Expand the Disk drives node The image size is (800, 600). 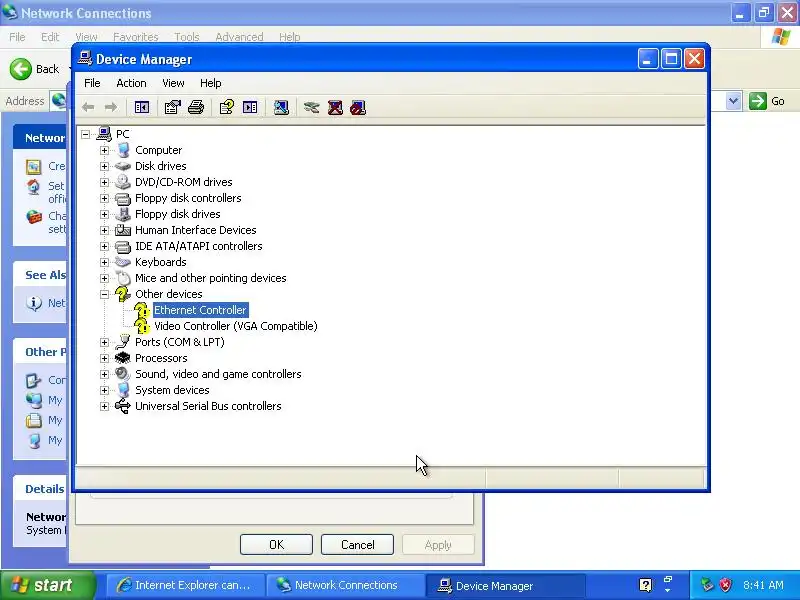tap(104, 166)
